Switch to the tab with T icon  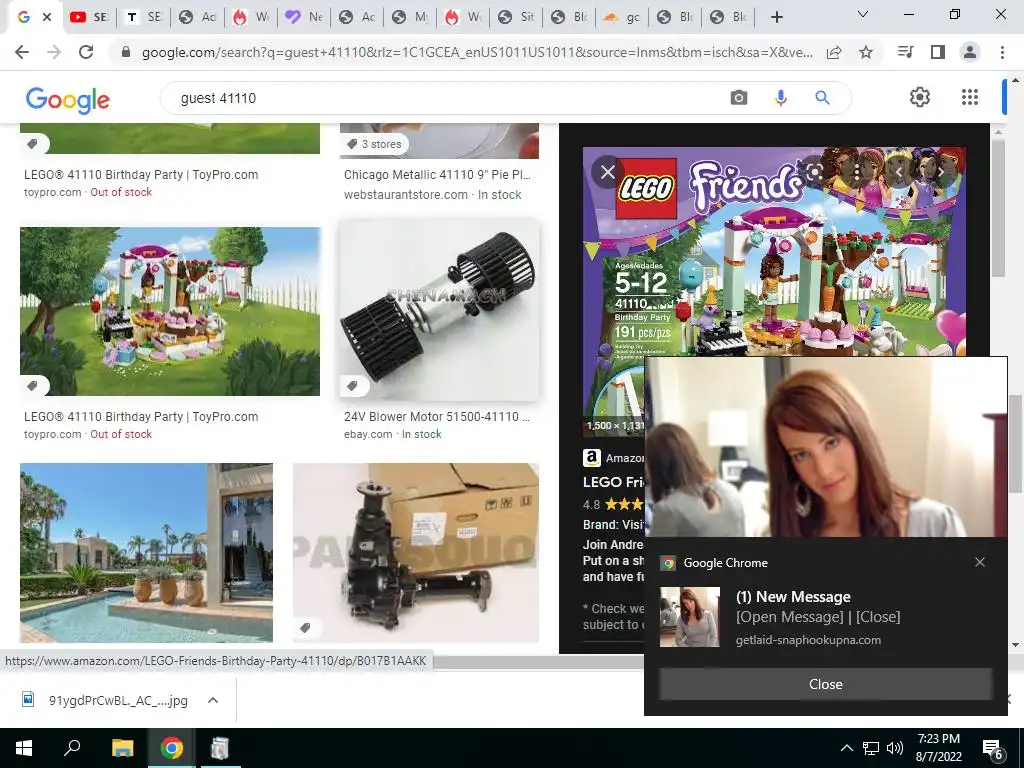[144, 17]
